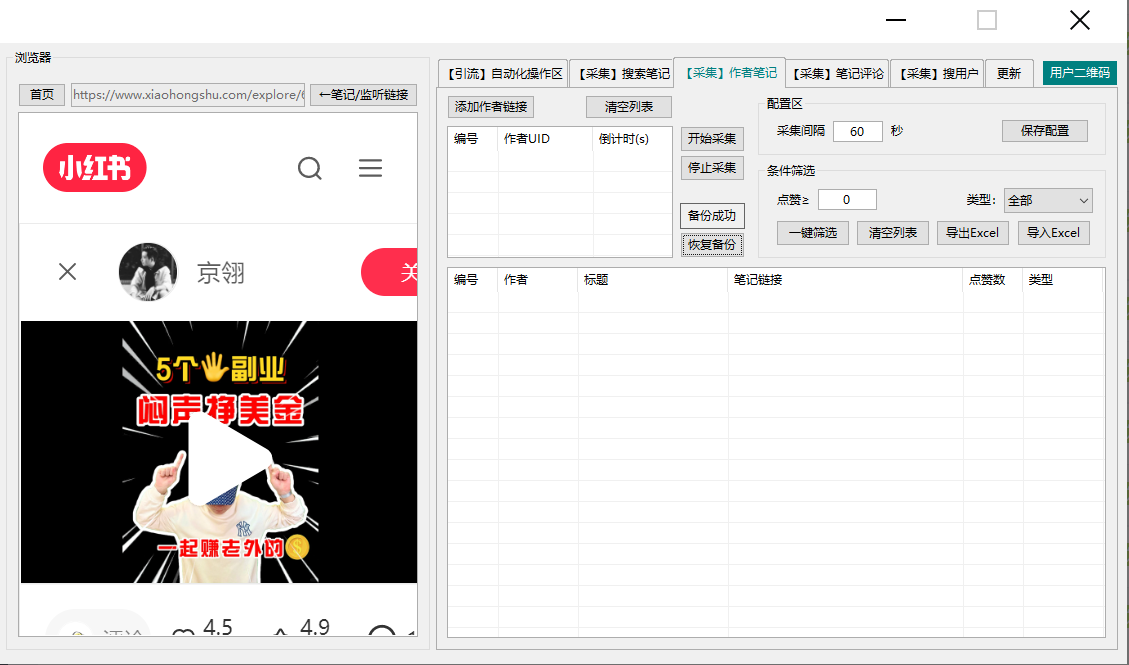The width and height of the screenshot is (1129, 665).
Task: Open the 【采集】笔记评论 tab
Action: pyautogui.click(x=837, y=73)
